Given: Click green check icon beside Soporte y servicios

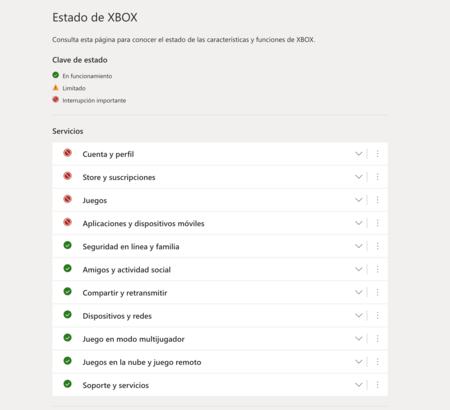Looking at the screenshot, I should [x=68, y=384].
